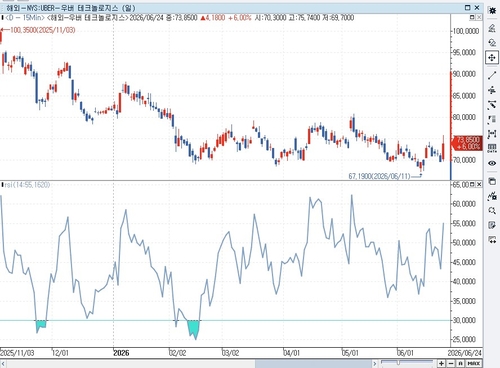
Task: Click the chart lock icon
Action: tap(492, 196)
